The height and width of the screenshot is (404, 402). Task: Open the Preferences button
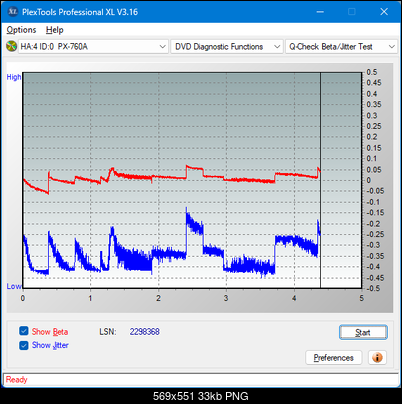pos(333,358)
